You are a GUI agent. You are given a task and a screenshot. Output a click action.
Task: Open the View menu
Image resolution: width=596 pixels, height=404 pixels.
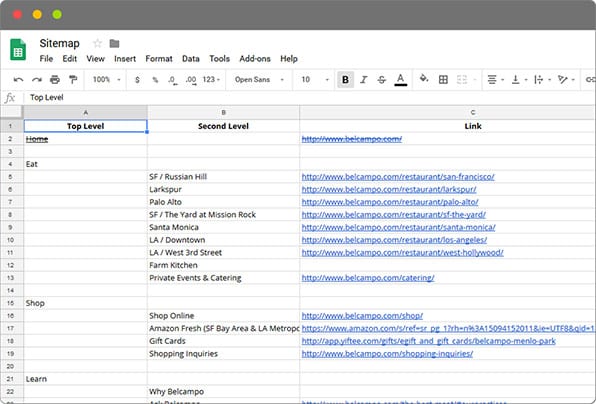pyautogui.click(x=95, y=59)
